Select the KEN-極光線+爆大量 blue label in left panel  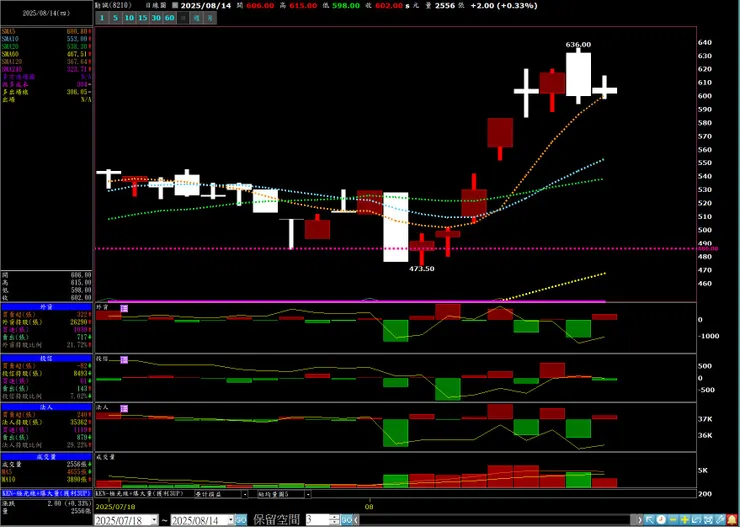point(46,493)
